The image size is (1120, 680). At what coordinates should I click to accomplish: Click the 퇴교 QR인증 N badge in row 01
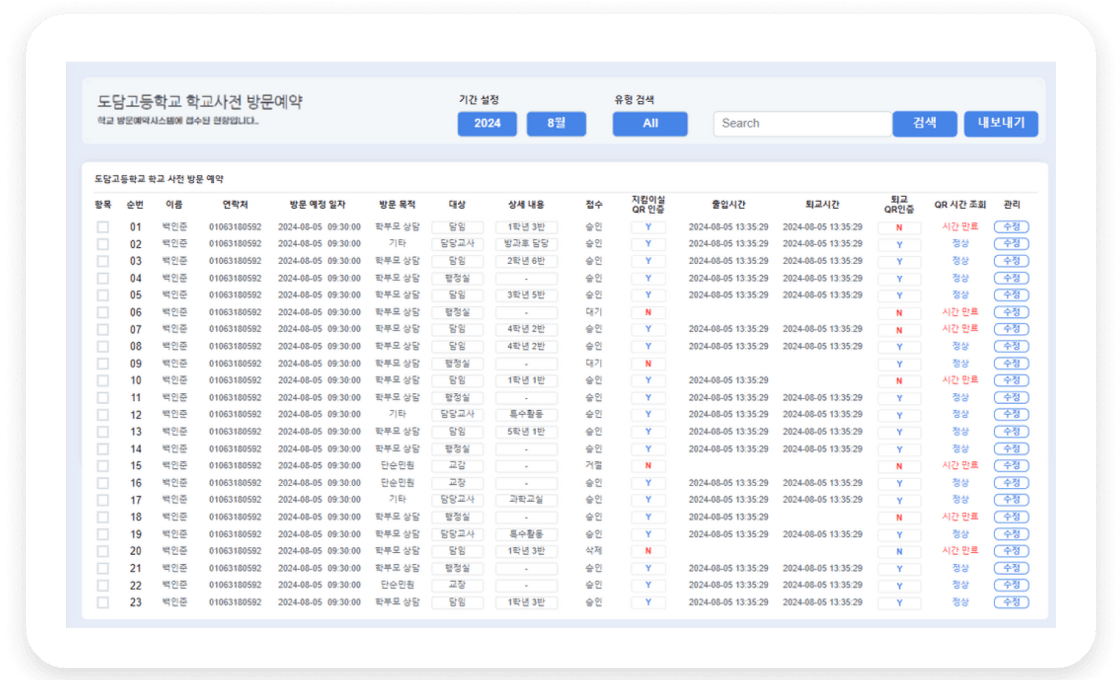coord(899,227)
